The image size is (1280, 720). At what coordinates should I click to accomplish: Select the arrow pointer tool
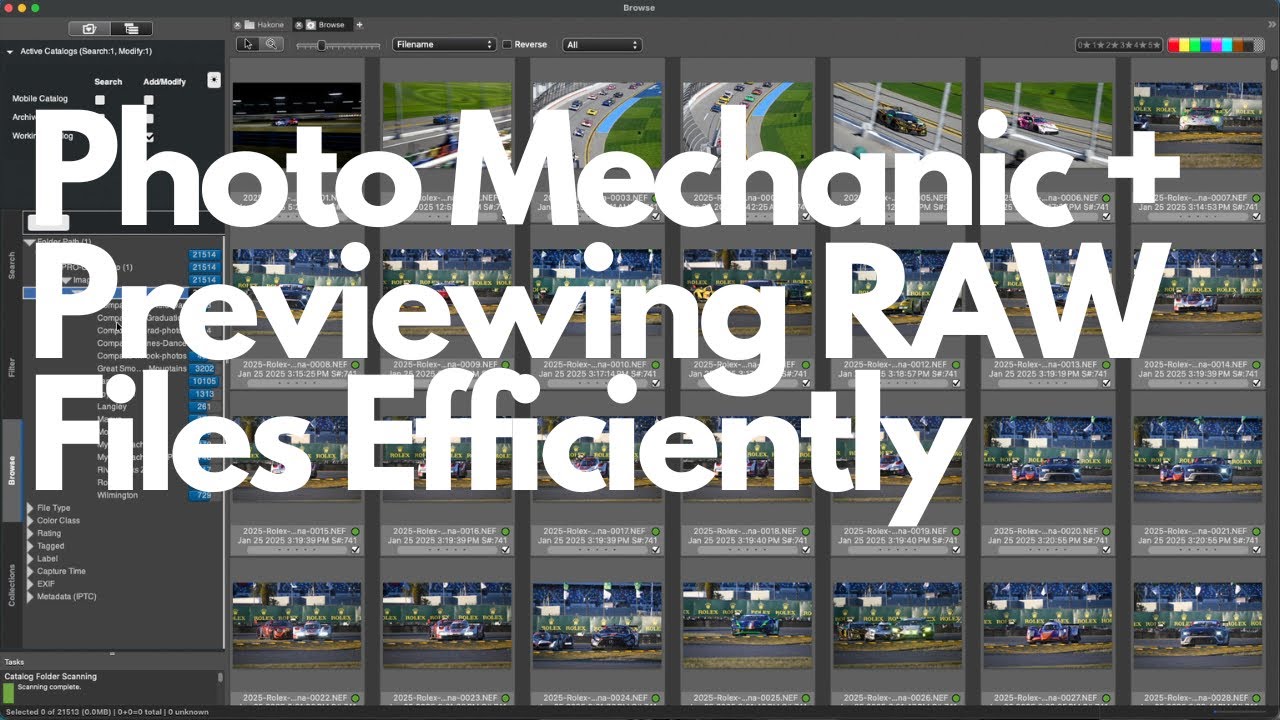(x=248, y=44)
